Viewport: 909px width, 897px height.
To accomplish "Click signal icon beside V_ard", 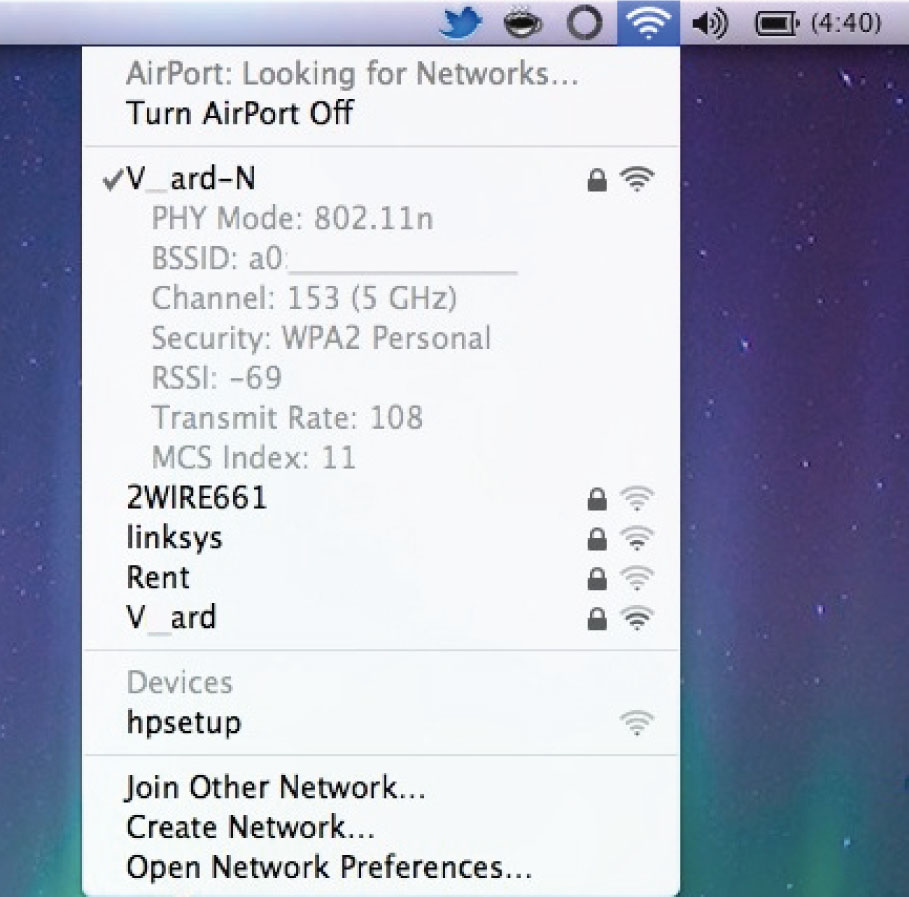I will pos(637,618).
